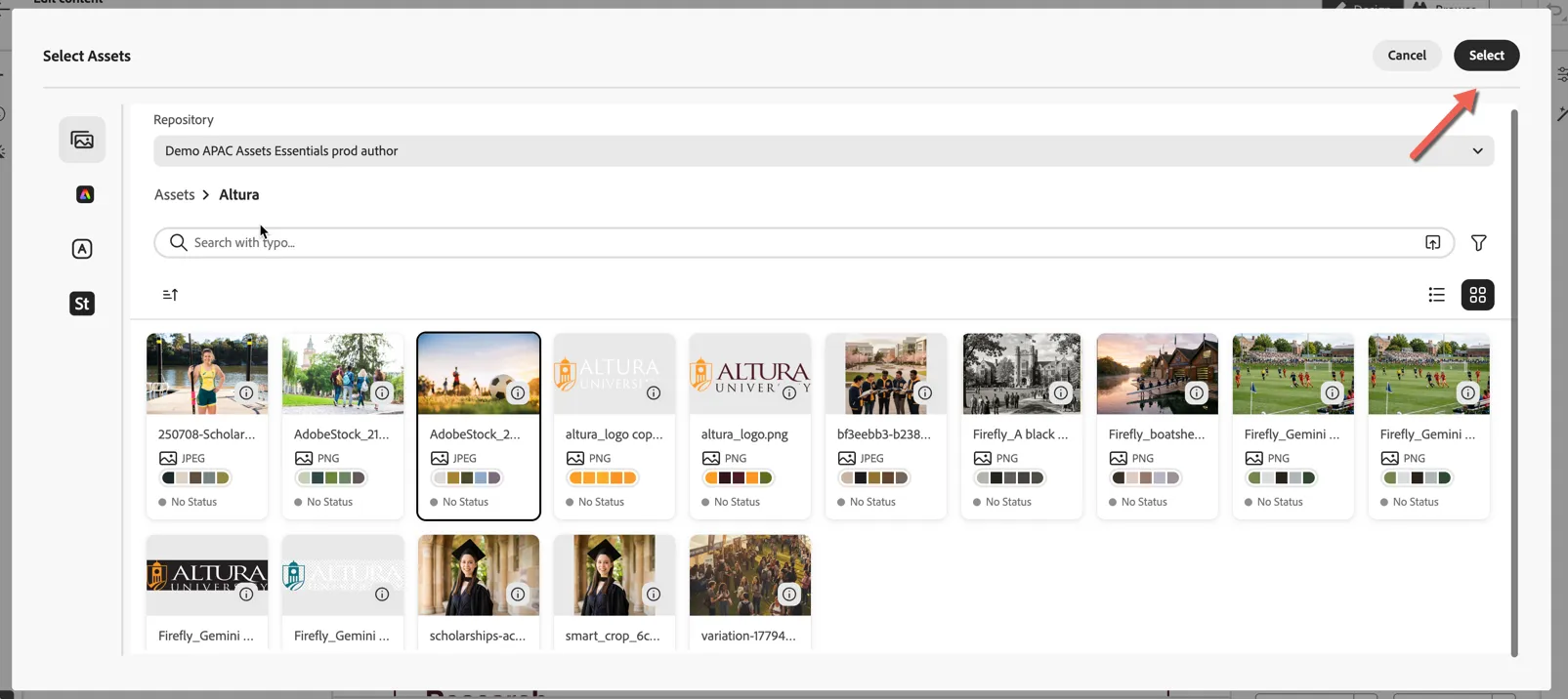Show info for scholarships-ac... image
Viewport: 1568px width, 699px height.
point(518,594)
